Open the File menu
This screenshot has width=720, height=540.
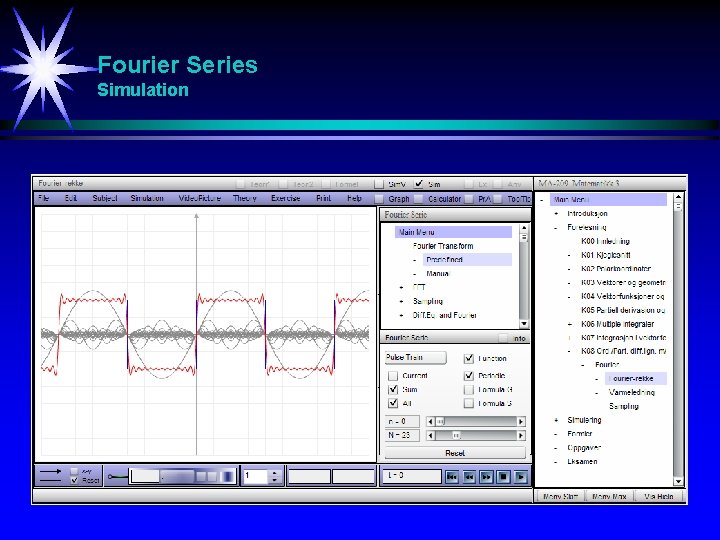click(44, 198)
